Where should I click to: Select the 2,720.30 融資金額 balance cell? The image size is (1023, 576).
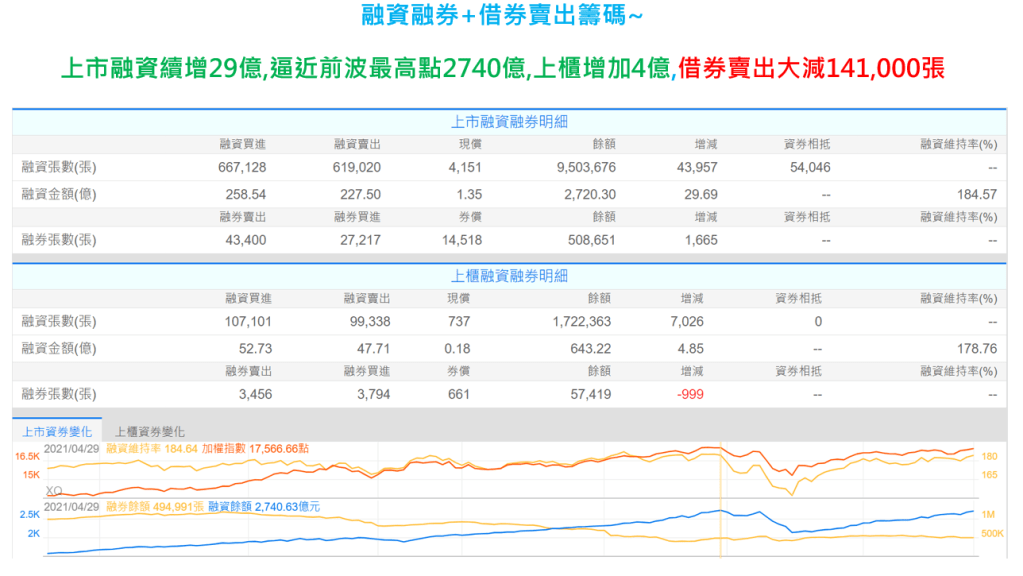tap(589, 195)
